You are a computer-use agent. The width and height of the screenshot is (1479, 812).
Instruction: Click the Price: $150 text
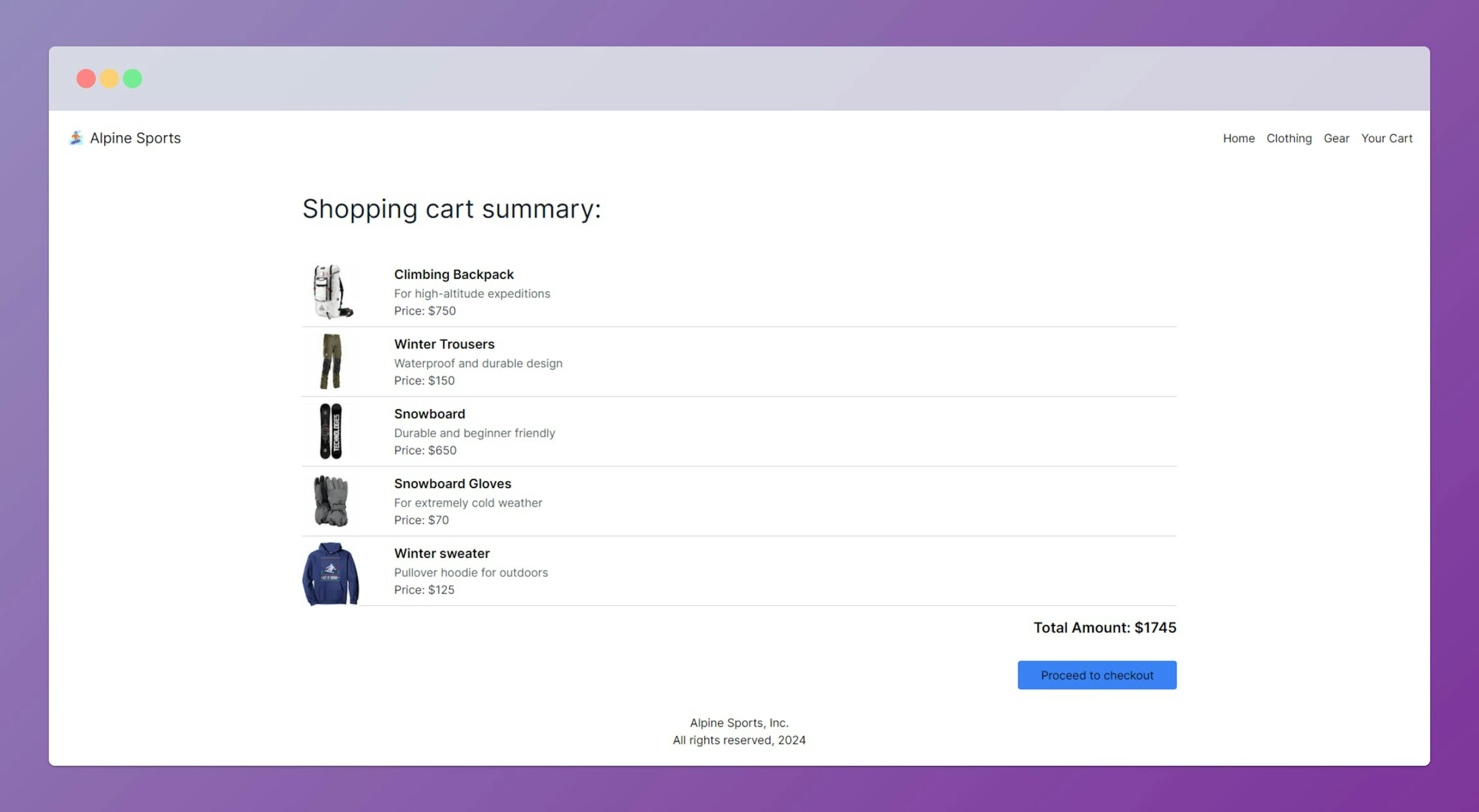point(424,380)
